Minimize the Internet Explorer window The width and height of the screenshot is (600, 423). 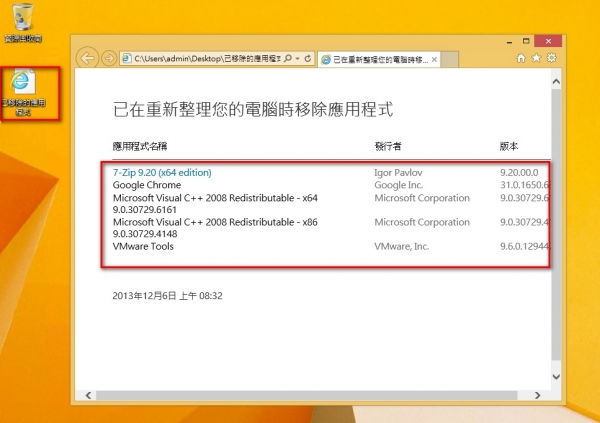(509, 41)
